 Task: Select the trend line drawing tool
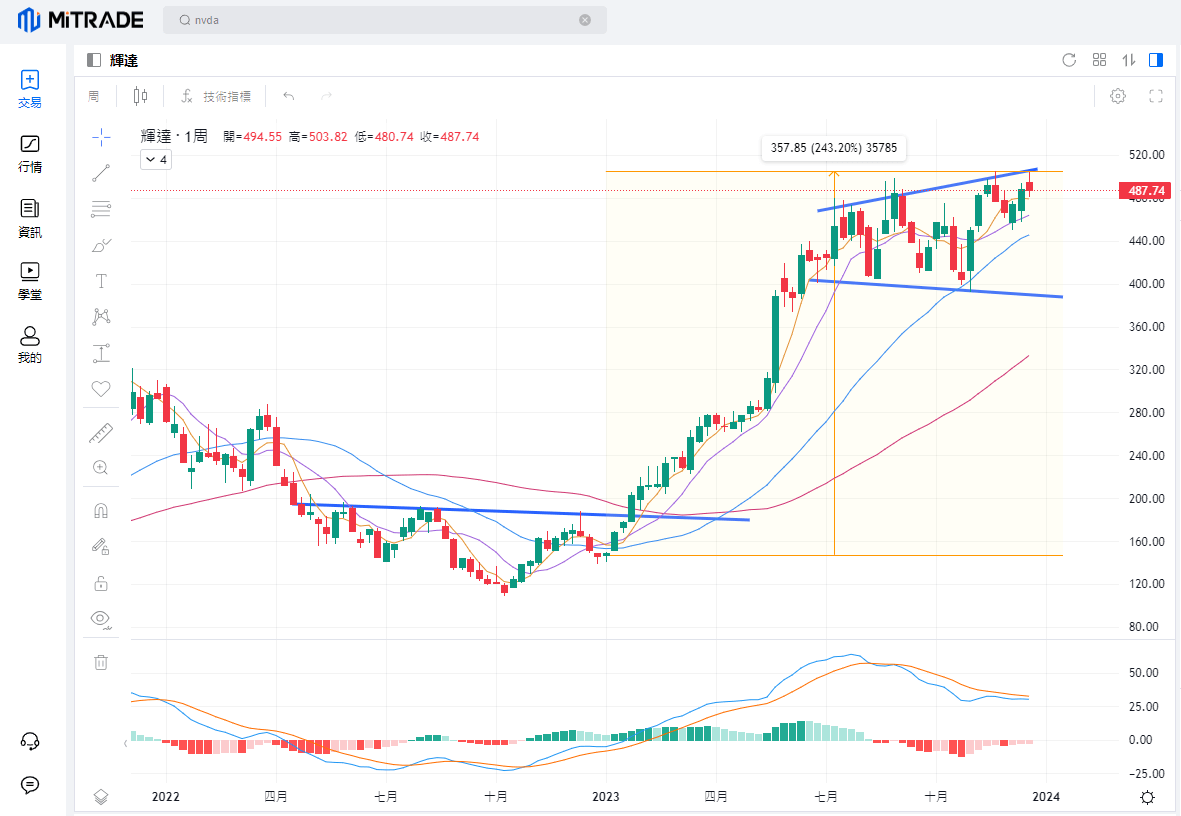(101, 173)
